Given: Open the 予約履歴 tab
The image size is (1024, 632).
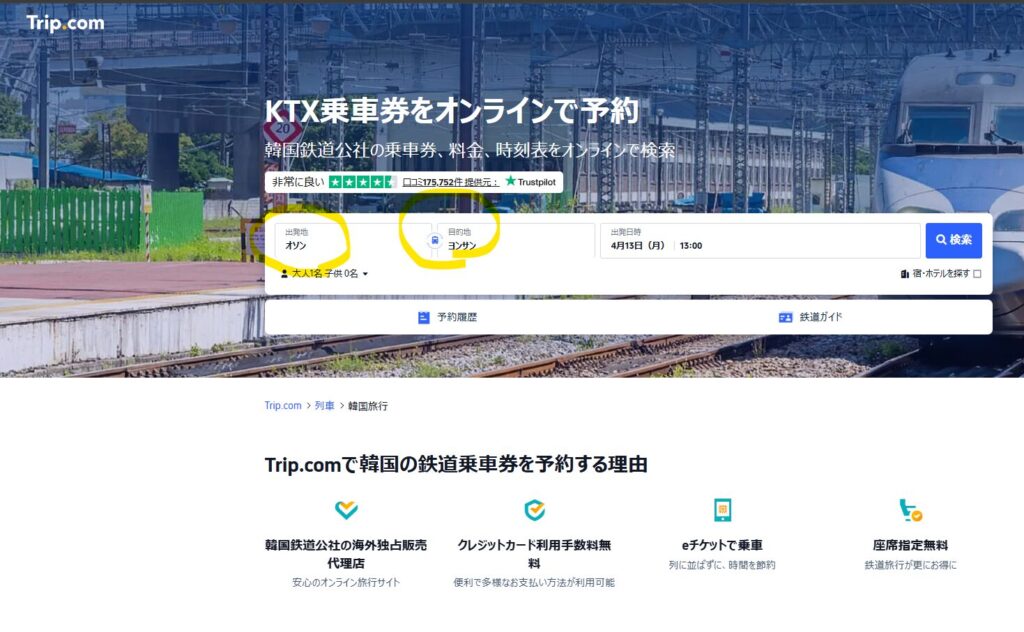Looking at the screenshot, I should (447, 317).
